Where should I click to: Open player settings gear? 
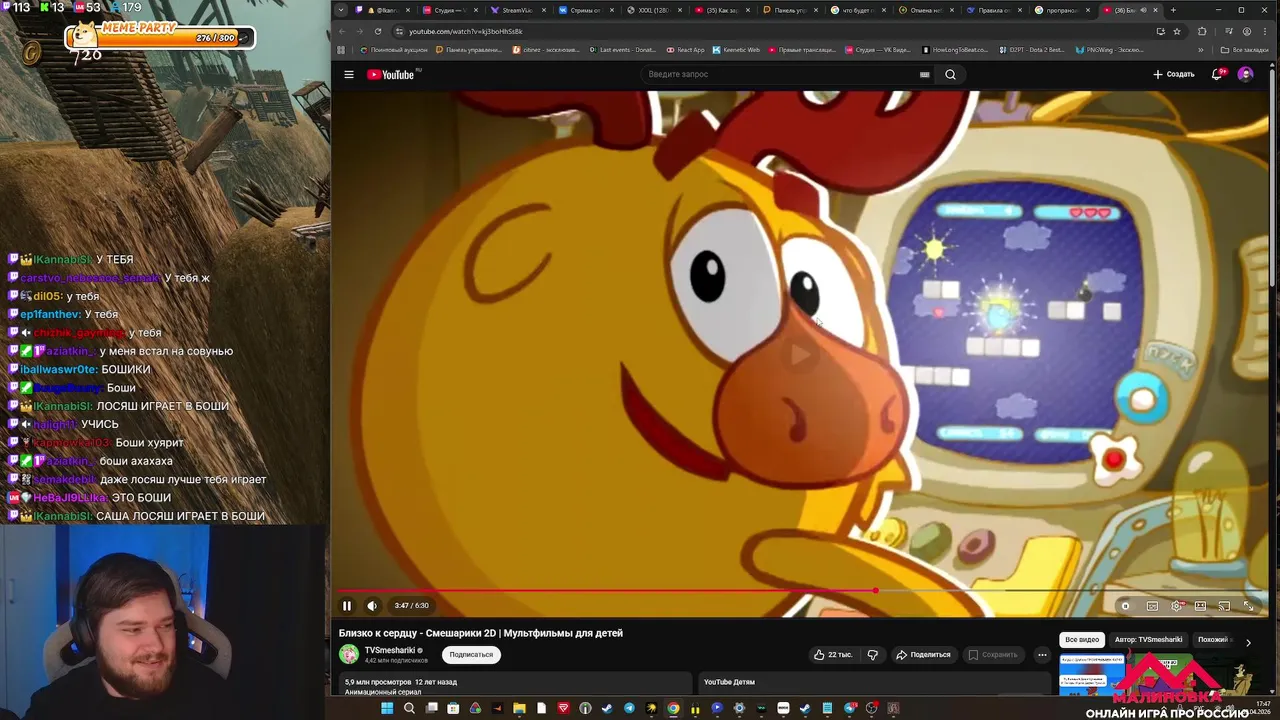point(1176,606)
